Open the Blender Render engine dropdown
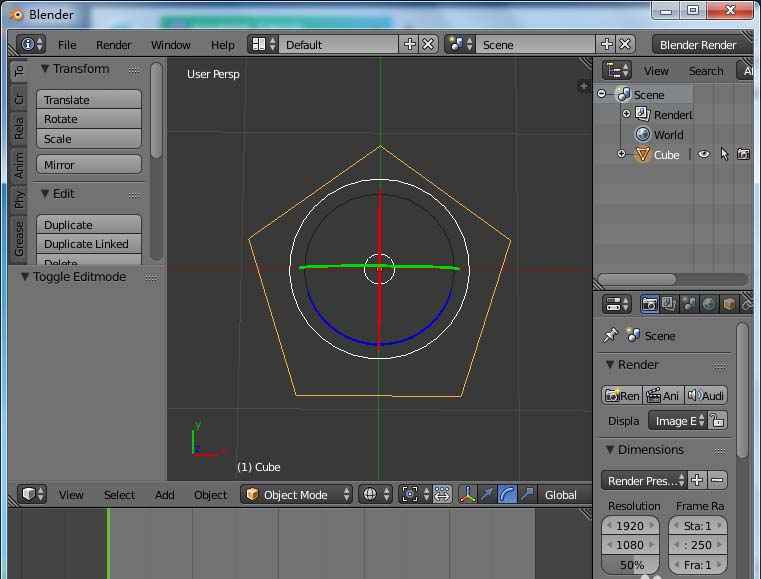 698,44
